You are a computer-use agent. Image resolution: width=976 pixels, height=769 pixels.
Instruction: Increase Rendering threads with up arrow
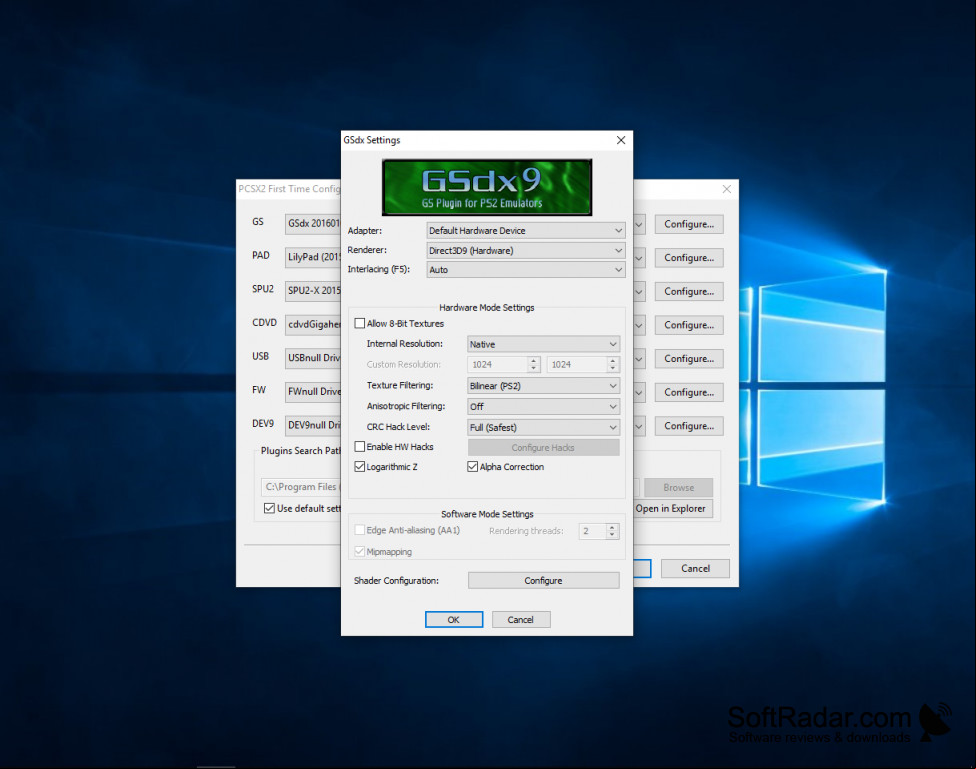point(612,527)
